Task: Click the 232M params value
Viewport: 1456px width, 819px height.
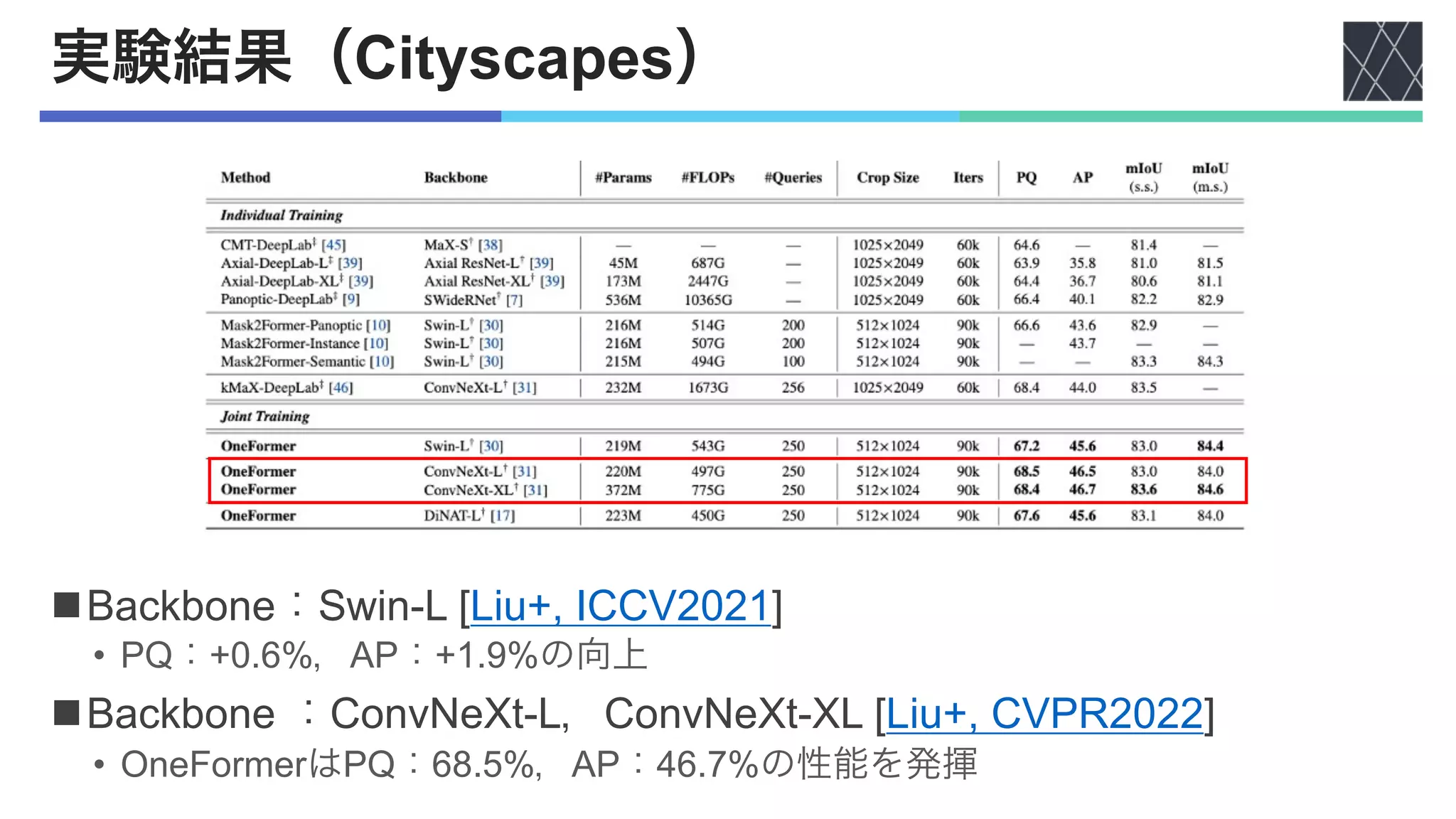Action: point(623,388)
